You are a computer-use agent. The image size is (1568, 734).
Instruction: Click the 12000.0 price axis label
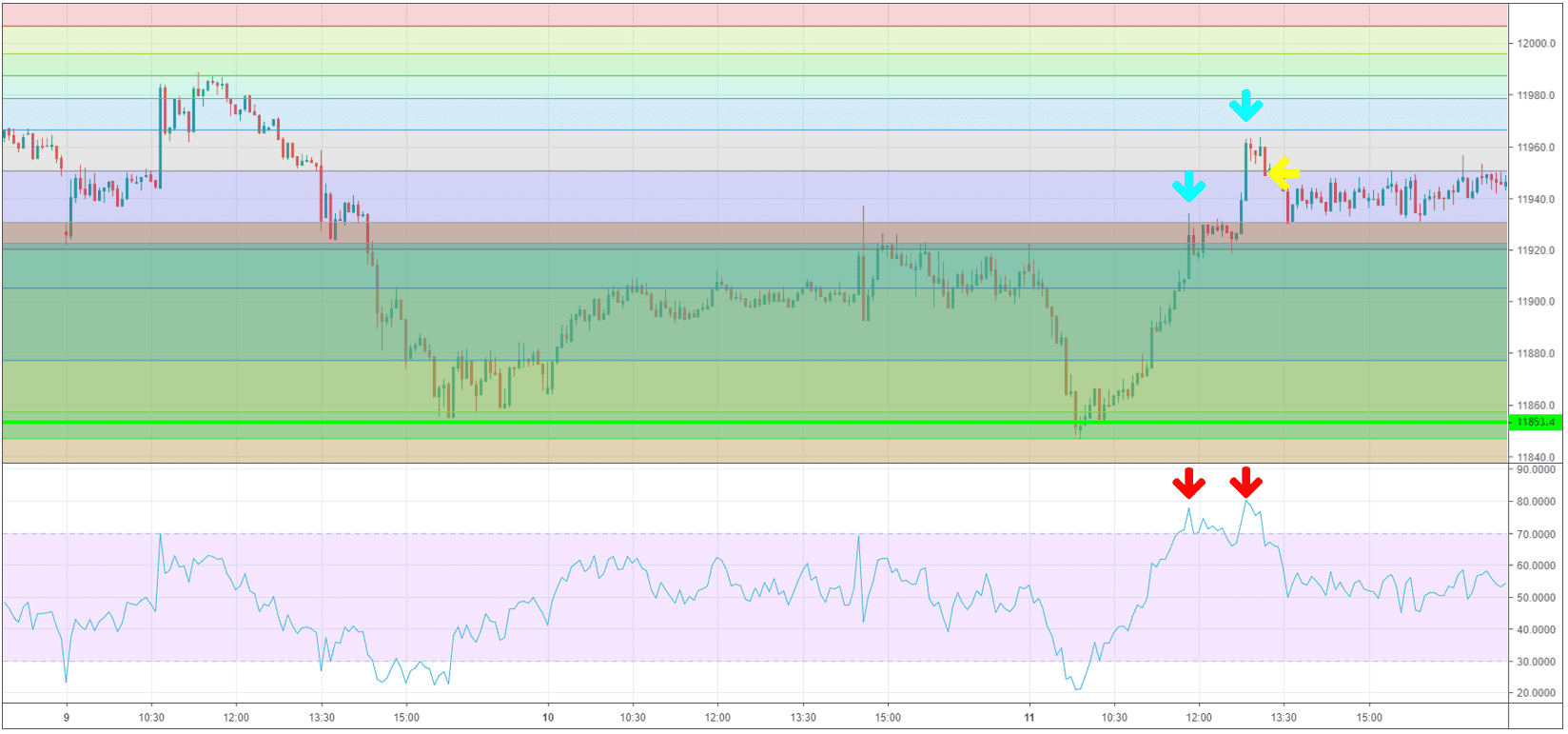point(1536,44)
